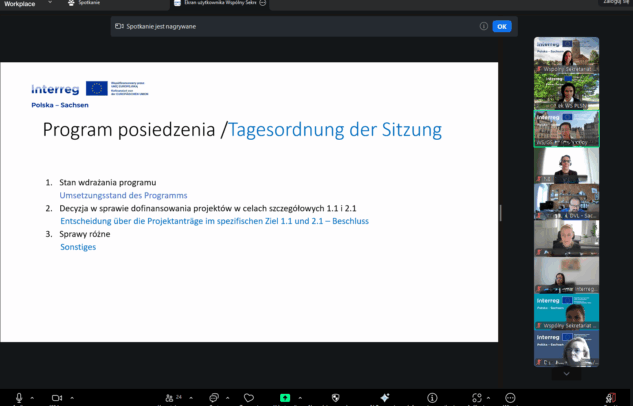
Task: Open meeting info icon in toolbar
Action: (432, 398)
